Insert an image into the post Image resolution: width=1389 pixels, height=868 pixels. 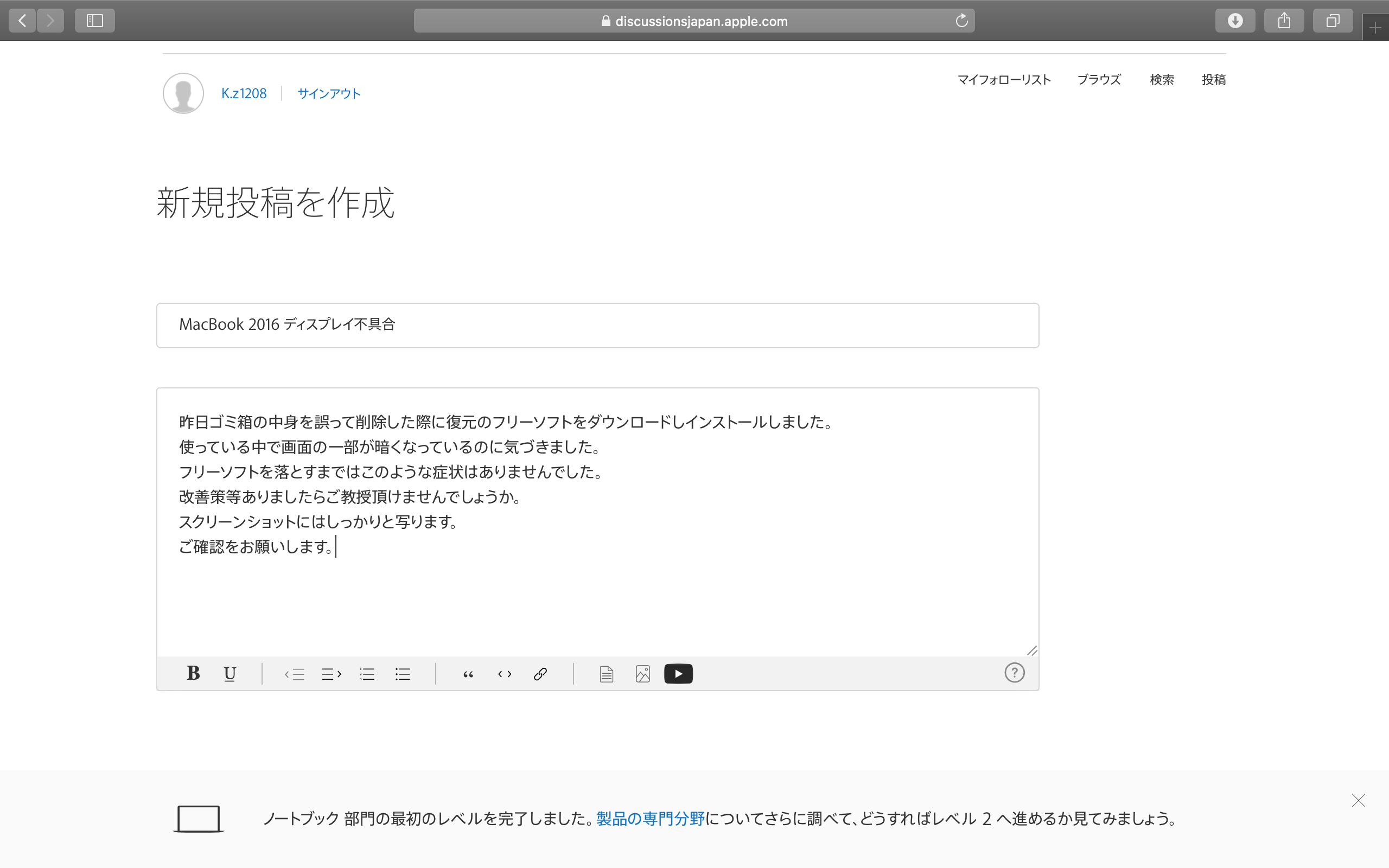(643, 673)
